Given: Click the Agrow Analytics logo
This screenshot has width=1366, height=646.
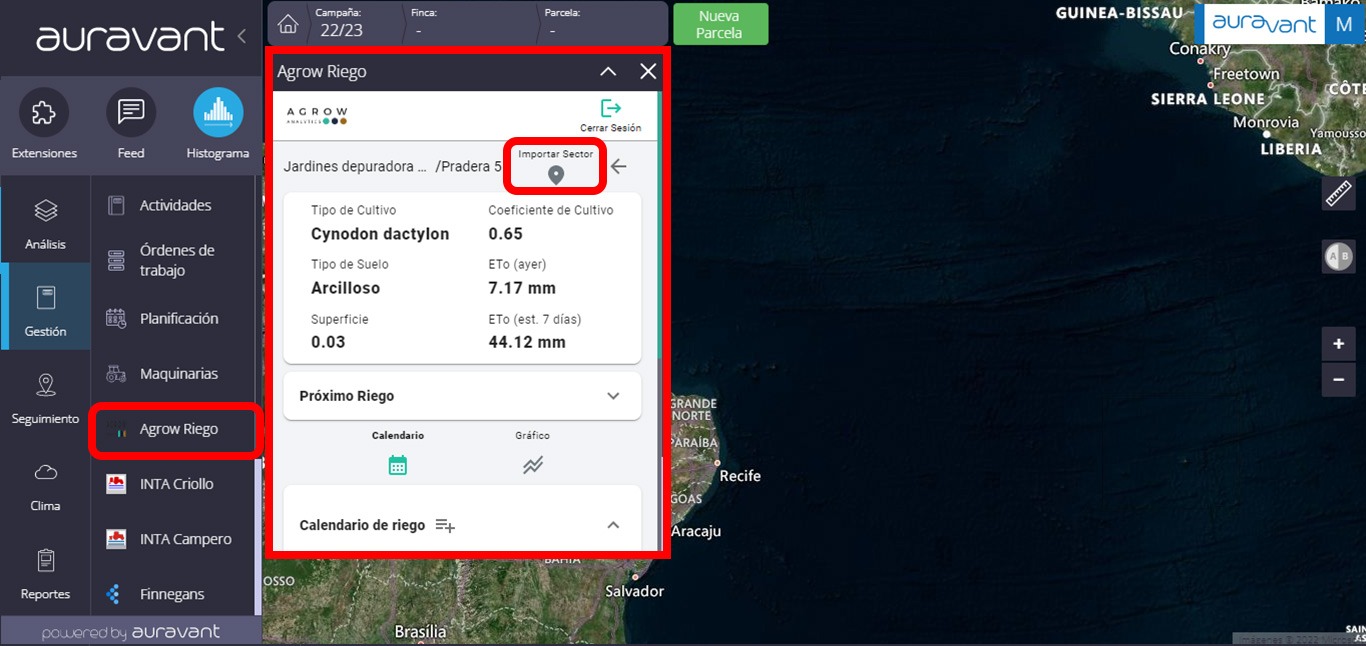Looking at the screenshot, I should (x=317, y=116).
